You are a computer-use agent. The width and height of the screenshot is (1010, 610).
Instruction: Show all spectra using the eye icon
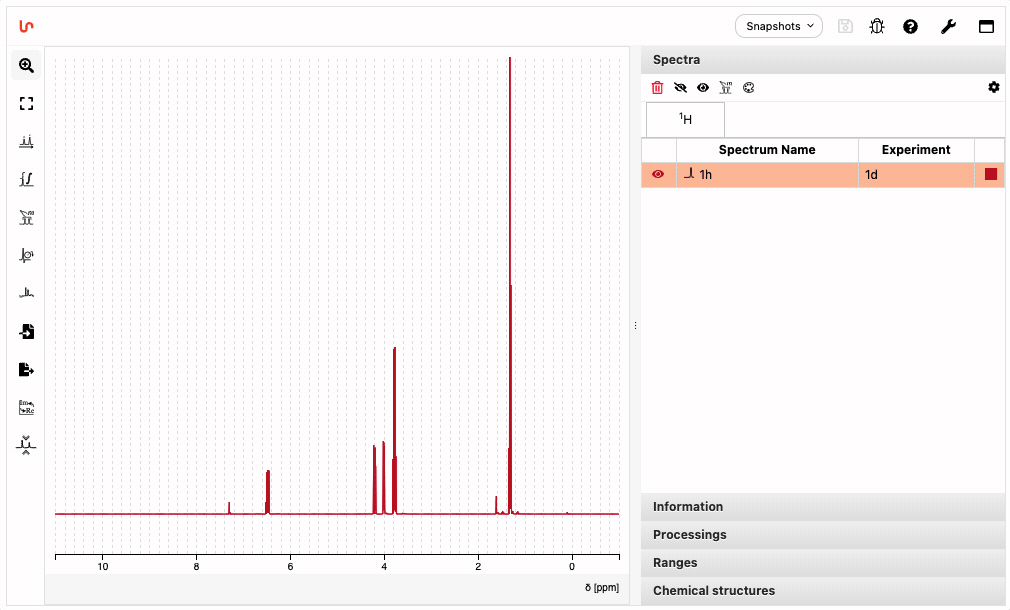tap(703, 88)
